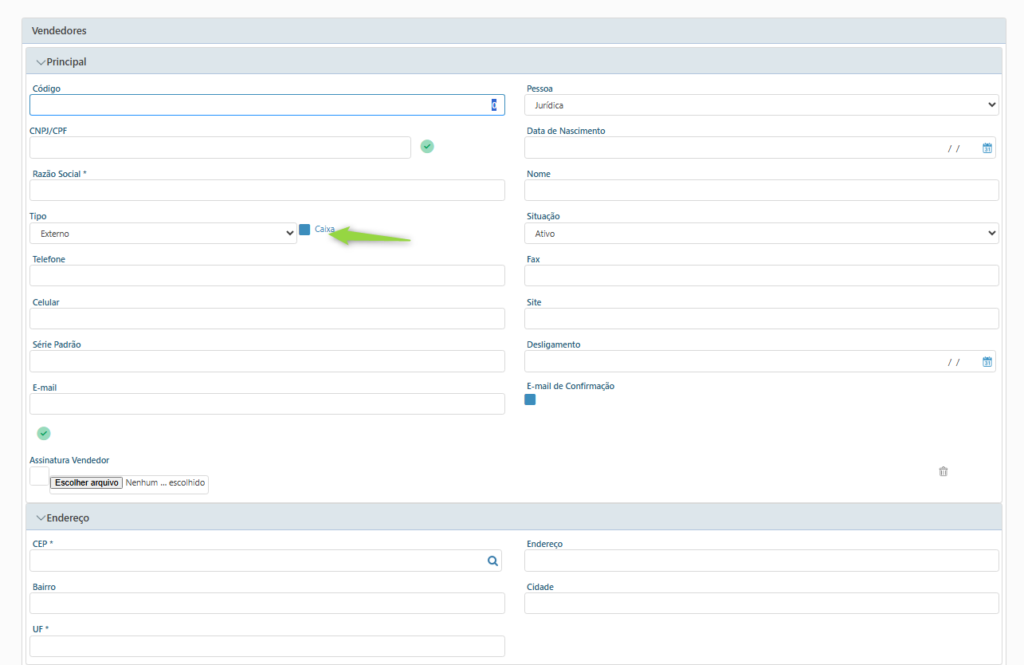The image size is (1024, 665).
Task: Open calendar picker for Data de Nascimento
Action: (987, 148)
